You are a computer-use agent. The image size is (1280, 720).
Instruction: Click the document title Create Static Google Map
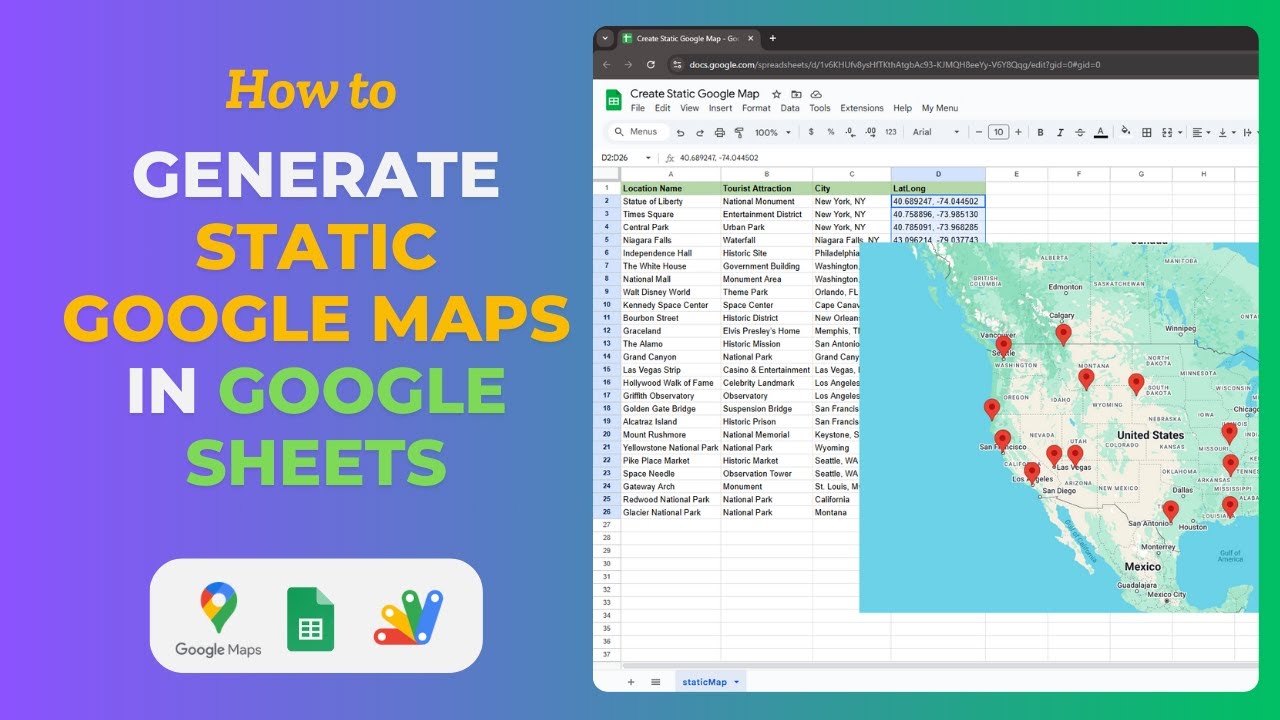[x=695, y=94]
